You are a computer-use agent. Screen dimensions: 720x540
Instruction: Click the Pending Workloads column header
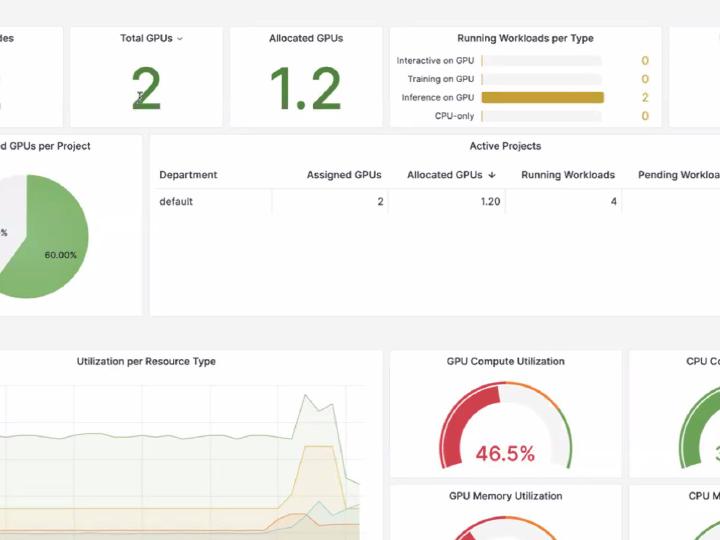pyautogui.click(x=679, y=175)
